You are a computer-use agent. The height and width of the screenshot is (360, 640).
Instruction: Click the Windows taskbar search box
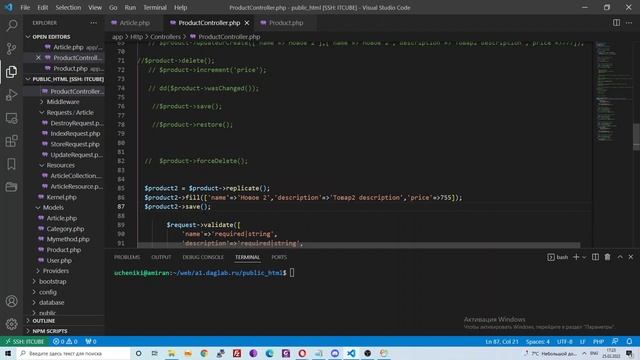click(73, 353)
